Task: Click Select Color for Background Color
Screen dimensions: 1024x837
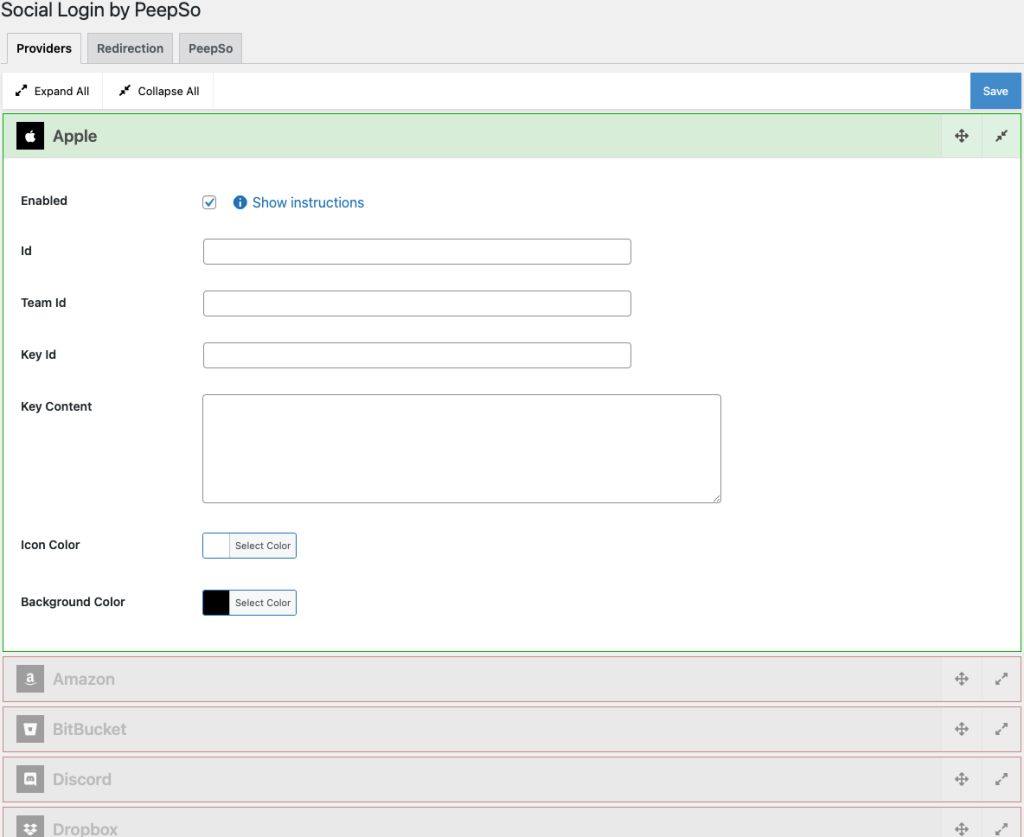Action: click(x=263, y=603)
